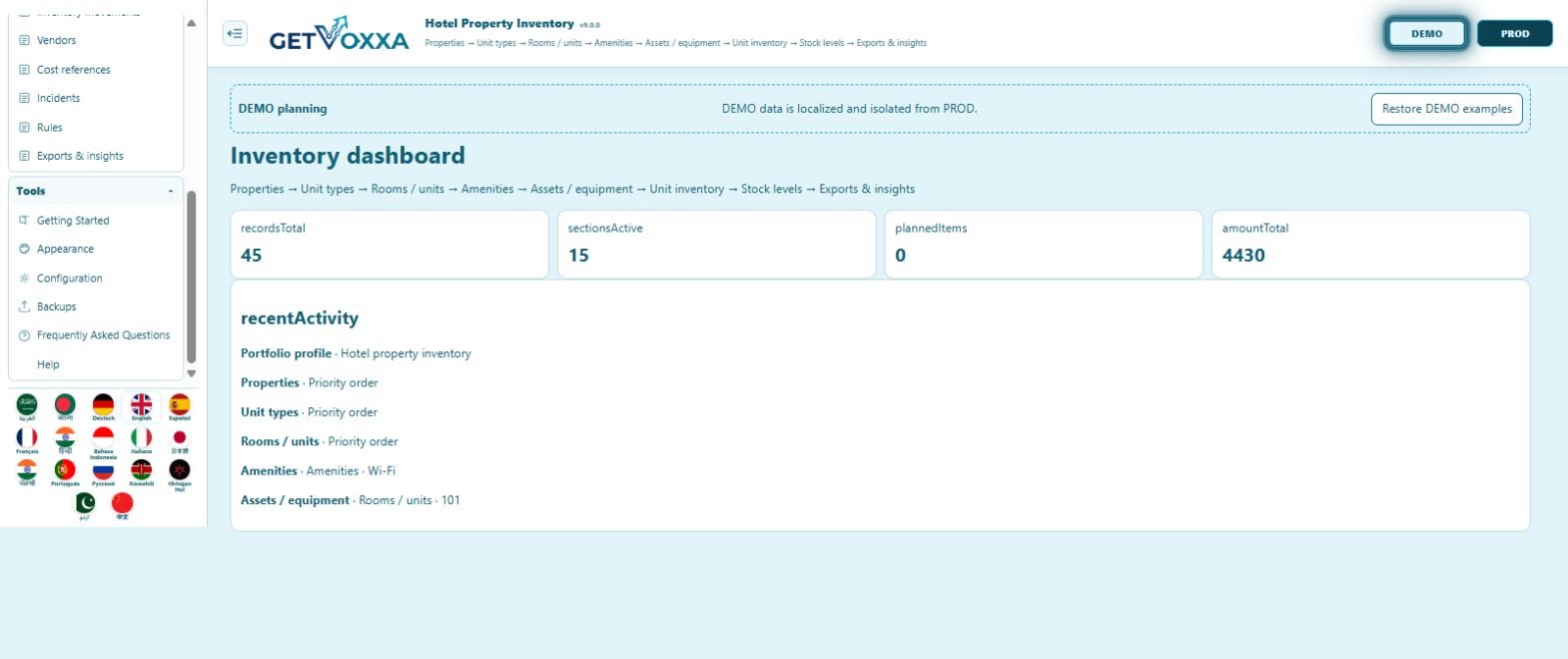Screen dimensions: 1568x659
Task: Select the English UK flag
Action: (x=142, y=405)
